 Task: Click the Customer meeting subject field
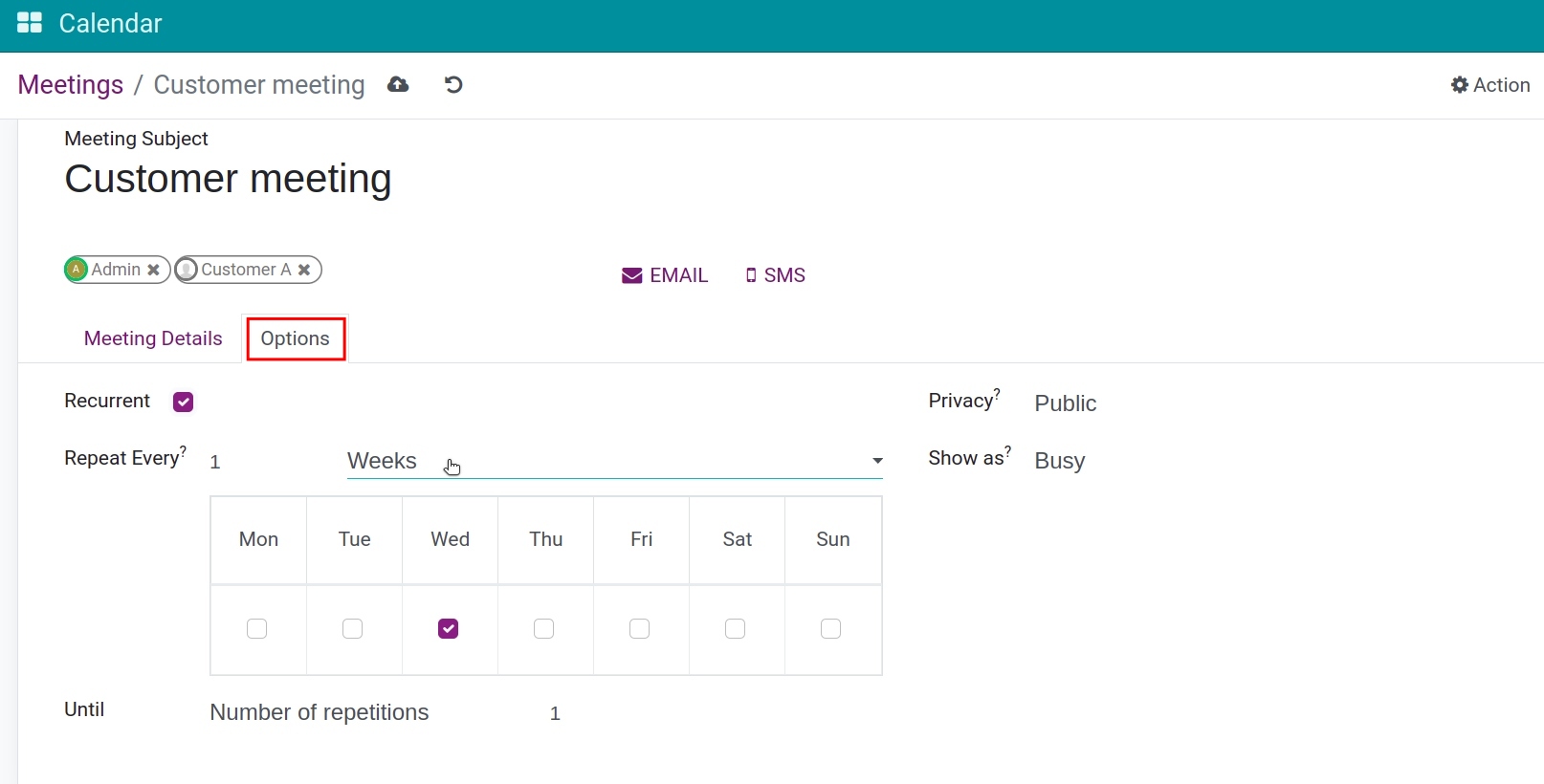pos(228,180)
